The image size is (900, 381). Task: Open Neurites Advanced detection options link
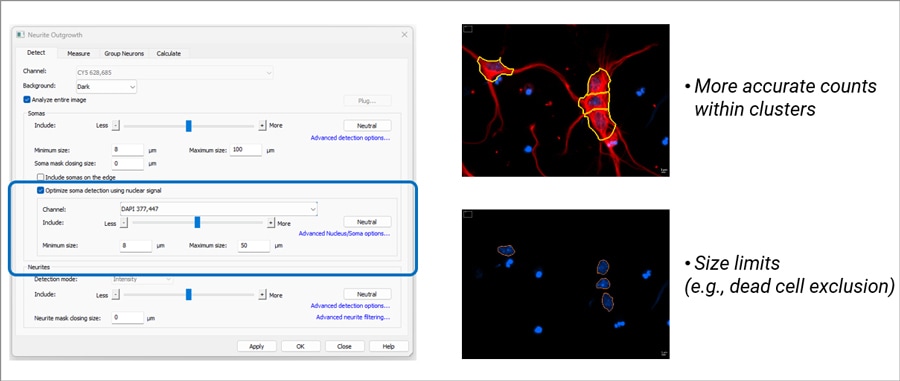[350, 306]
